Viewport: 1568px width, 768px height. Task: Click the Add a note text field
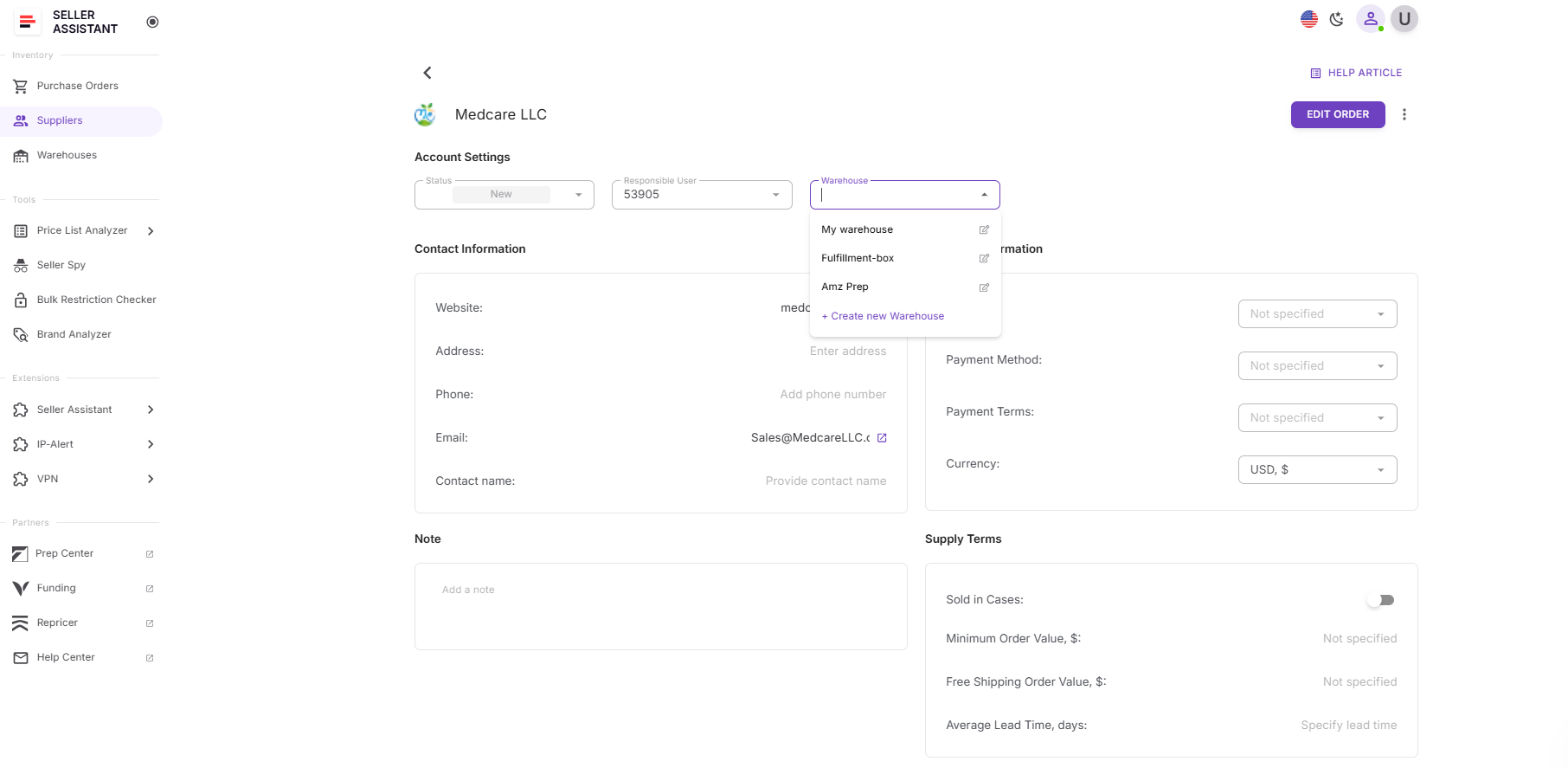pos(660,606)
